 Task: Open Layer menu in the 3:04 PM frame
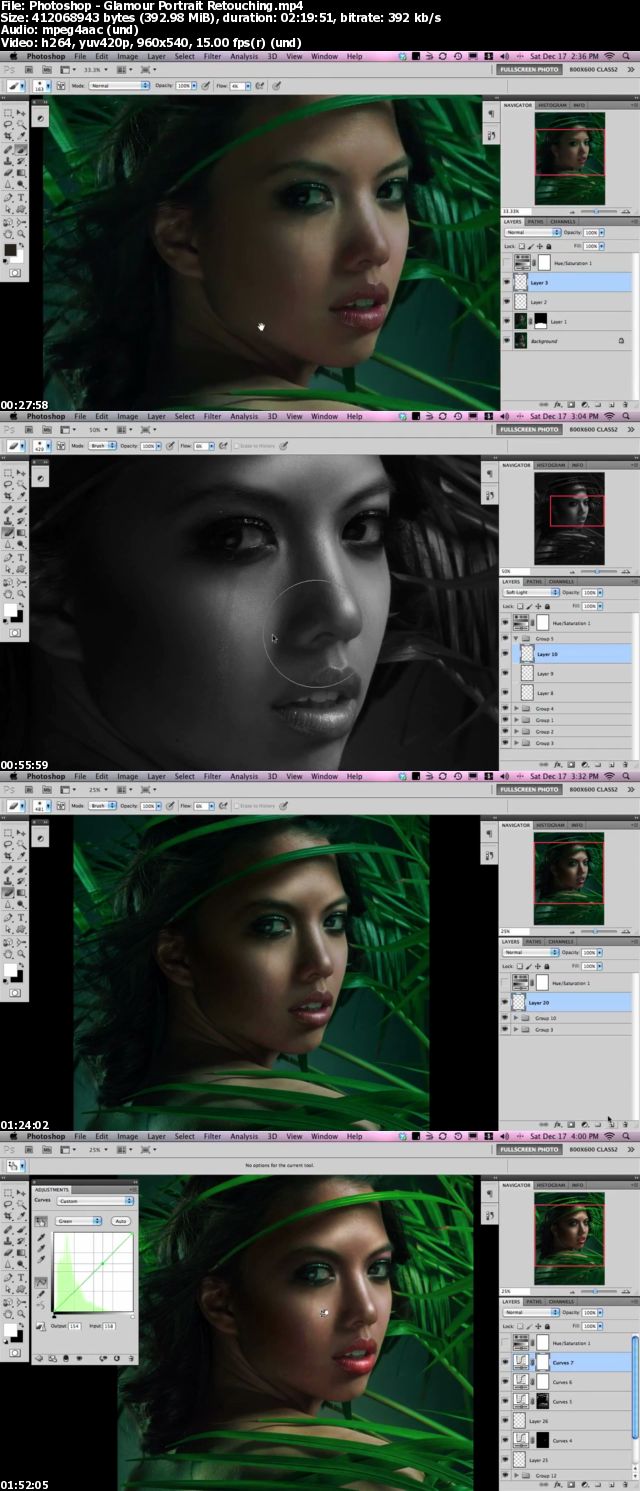pyautogui.click(x=157, y=416)
